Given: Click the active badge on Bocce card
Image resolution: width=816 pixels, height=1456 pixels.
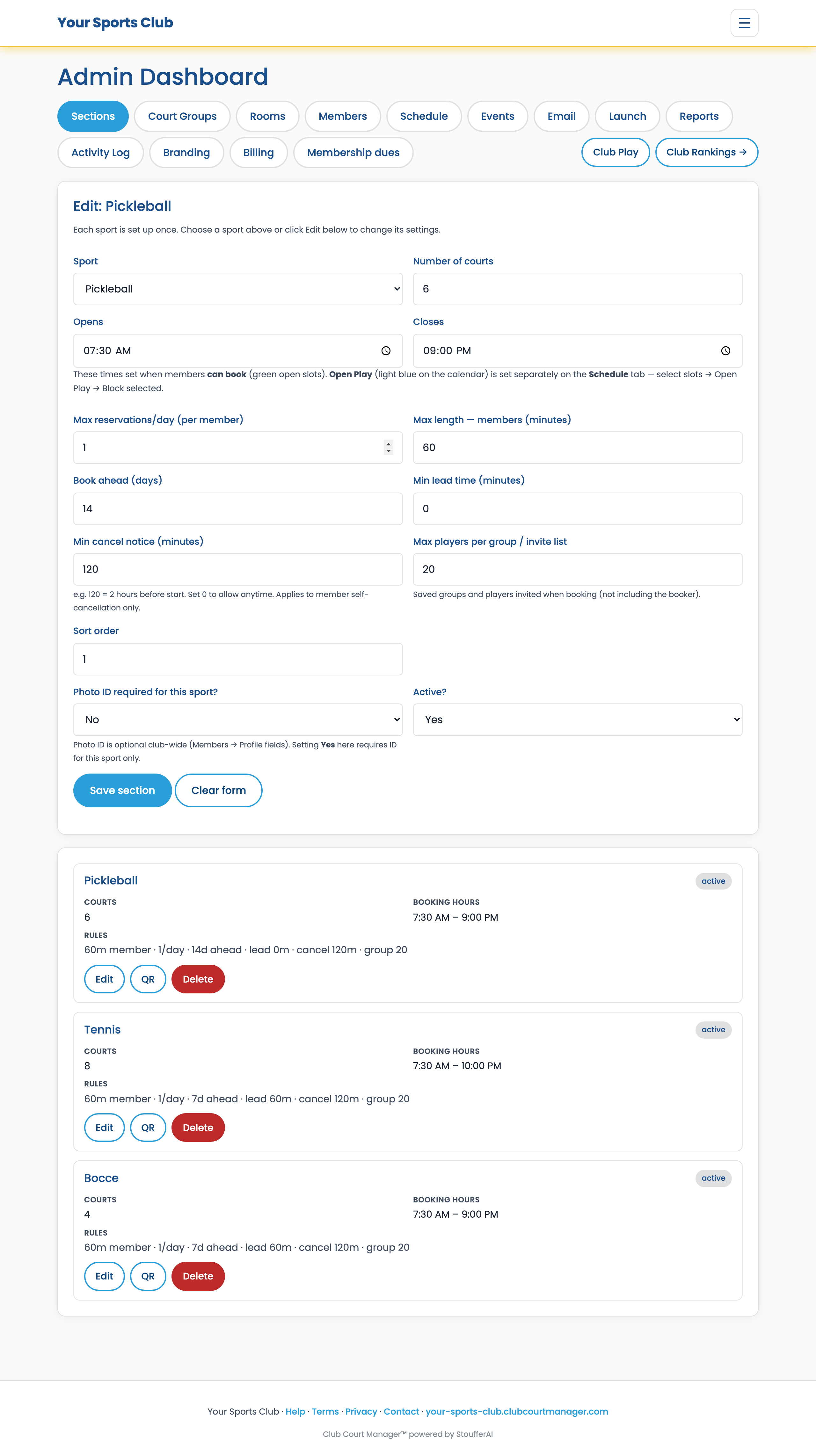Looking at the screenshot, I should pyautogui.click(x=713, y=1178).
